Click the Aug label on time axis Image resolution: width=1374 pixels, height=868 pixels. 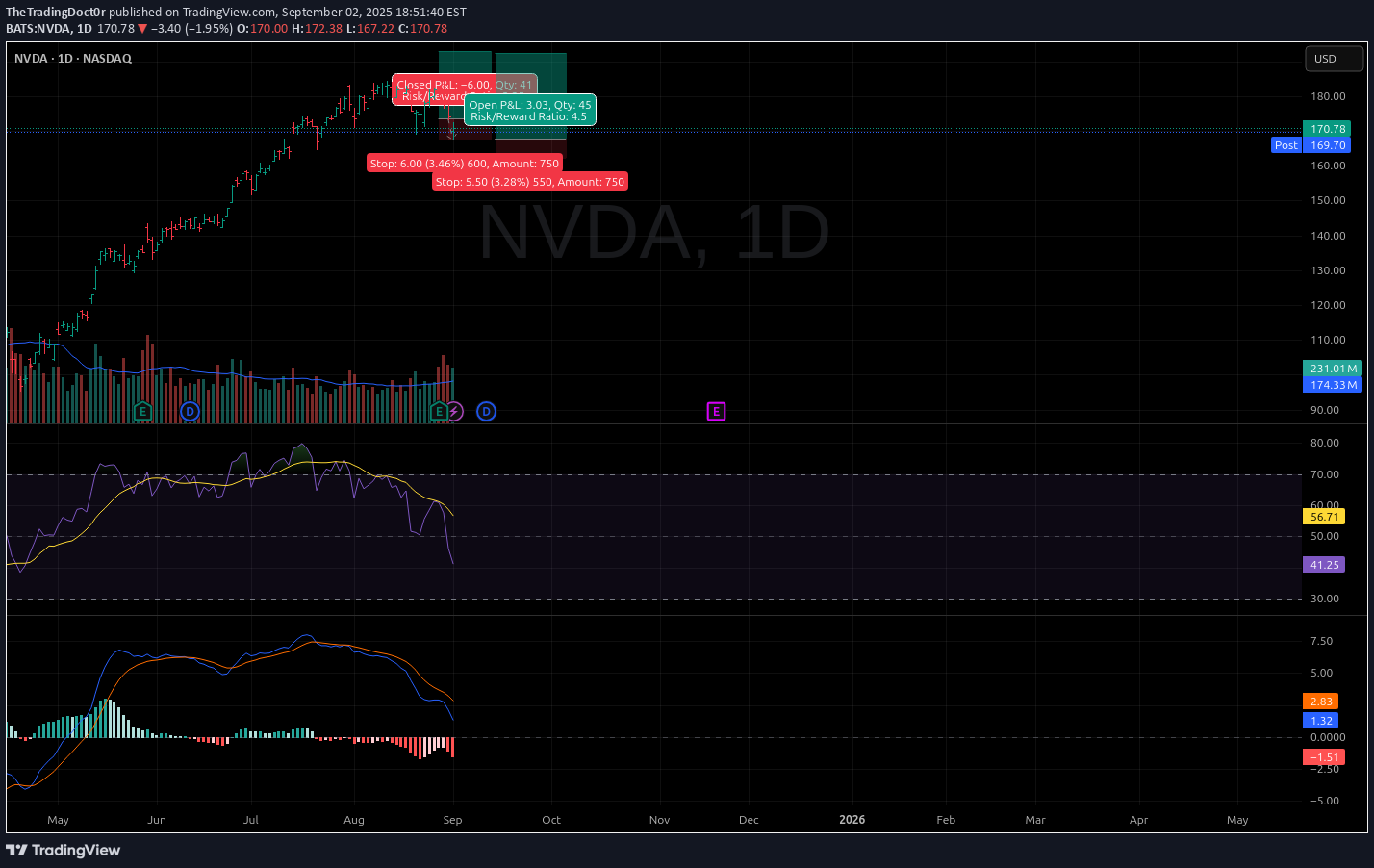click(x=354, y=820)
